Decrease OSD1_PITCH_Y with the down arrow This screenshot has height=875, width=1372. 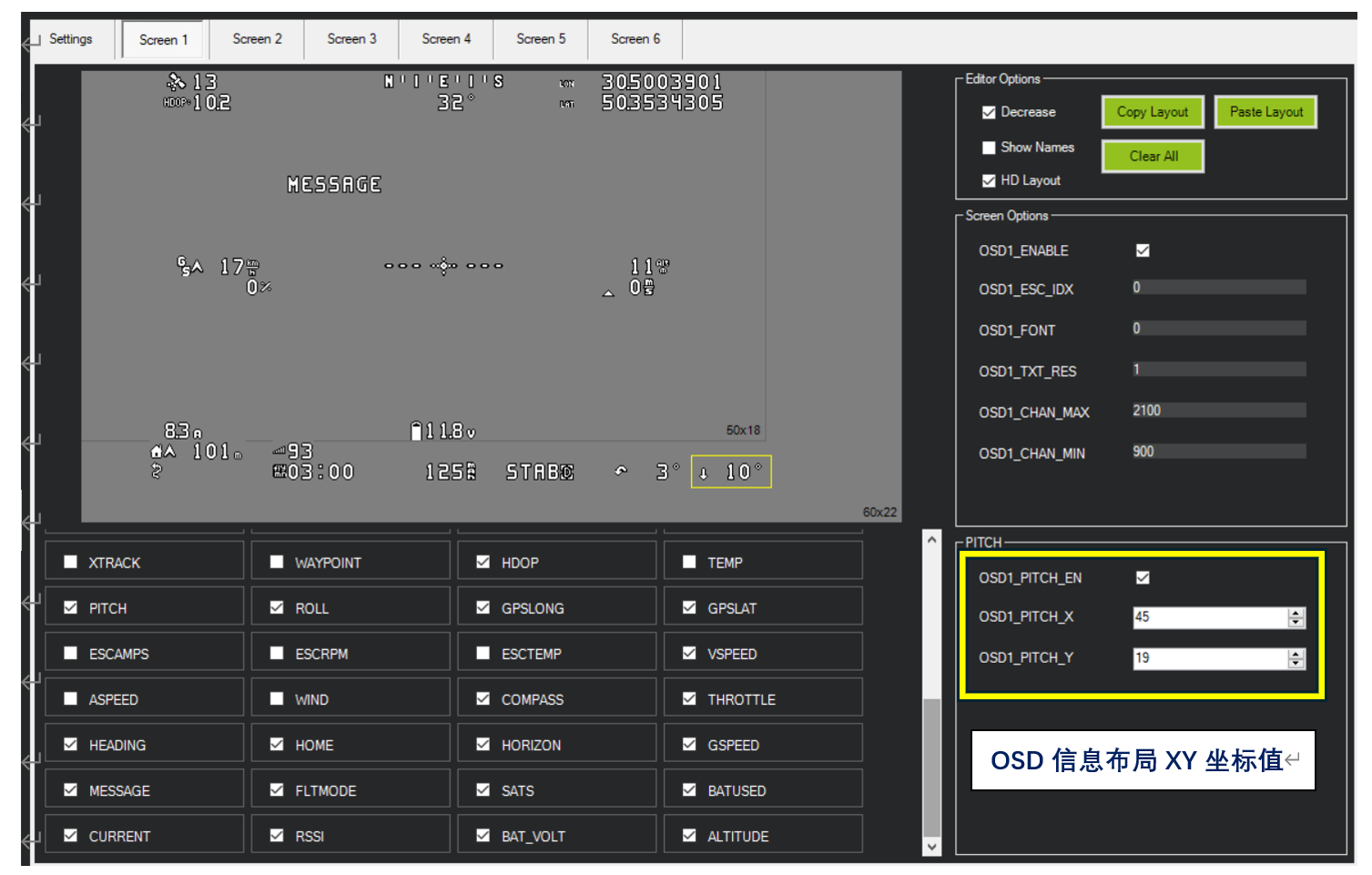[x=1296, y=664]
